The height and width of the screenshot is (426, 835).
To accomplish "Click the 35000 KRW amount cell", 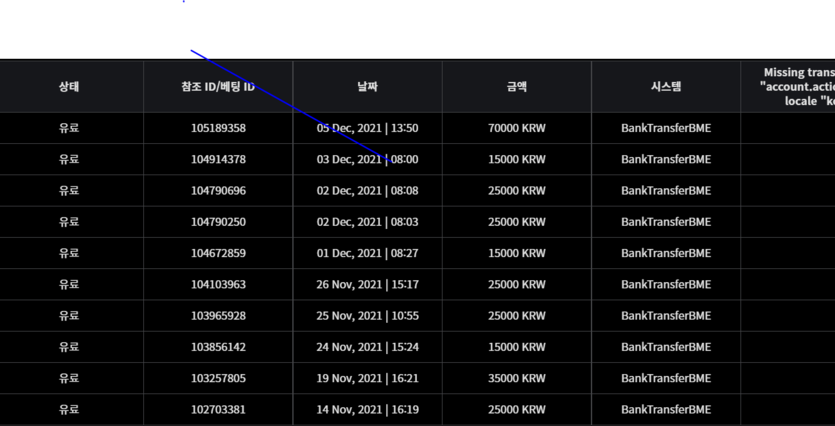I will pos(517,378).
